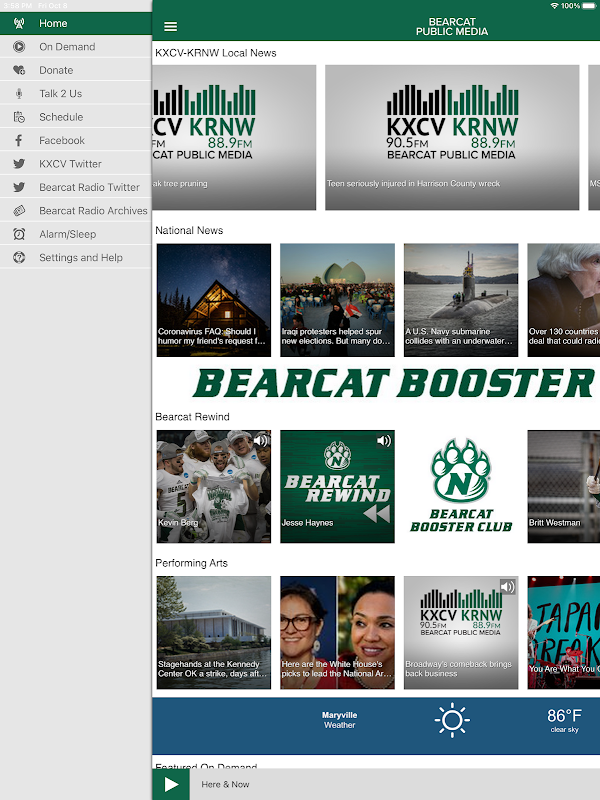Screen dimensions: 600x800
Task: Select Donate menu item
Action: (76, 70)
